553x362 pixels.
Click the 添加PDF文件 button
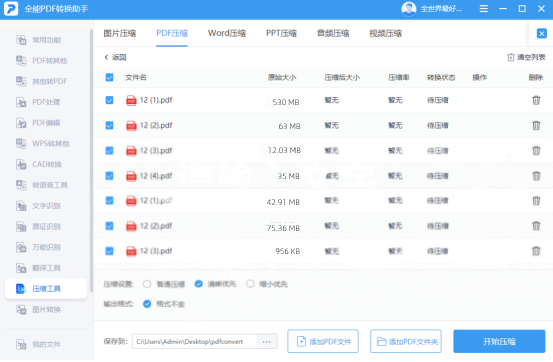(x=323, y=342)
